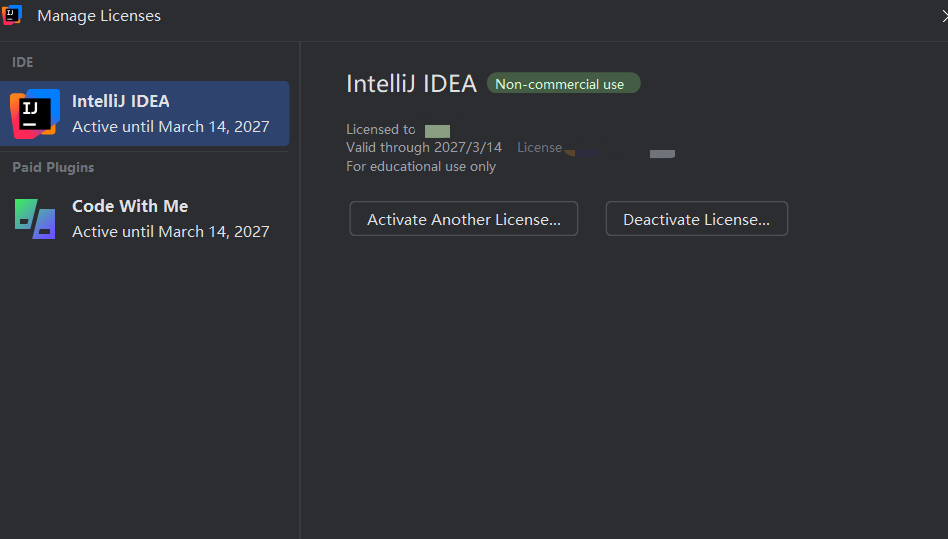Click the Non-commercial use badge

click(563, 83)
